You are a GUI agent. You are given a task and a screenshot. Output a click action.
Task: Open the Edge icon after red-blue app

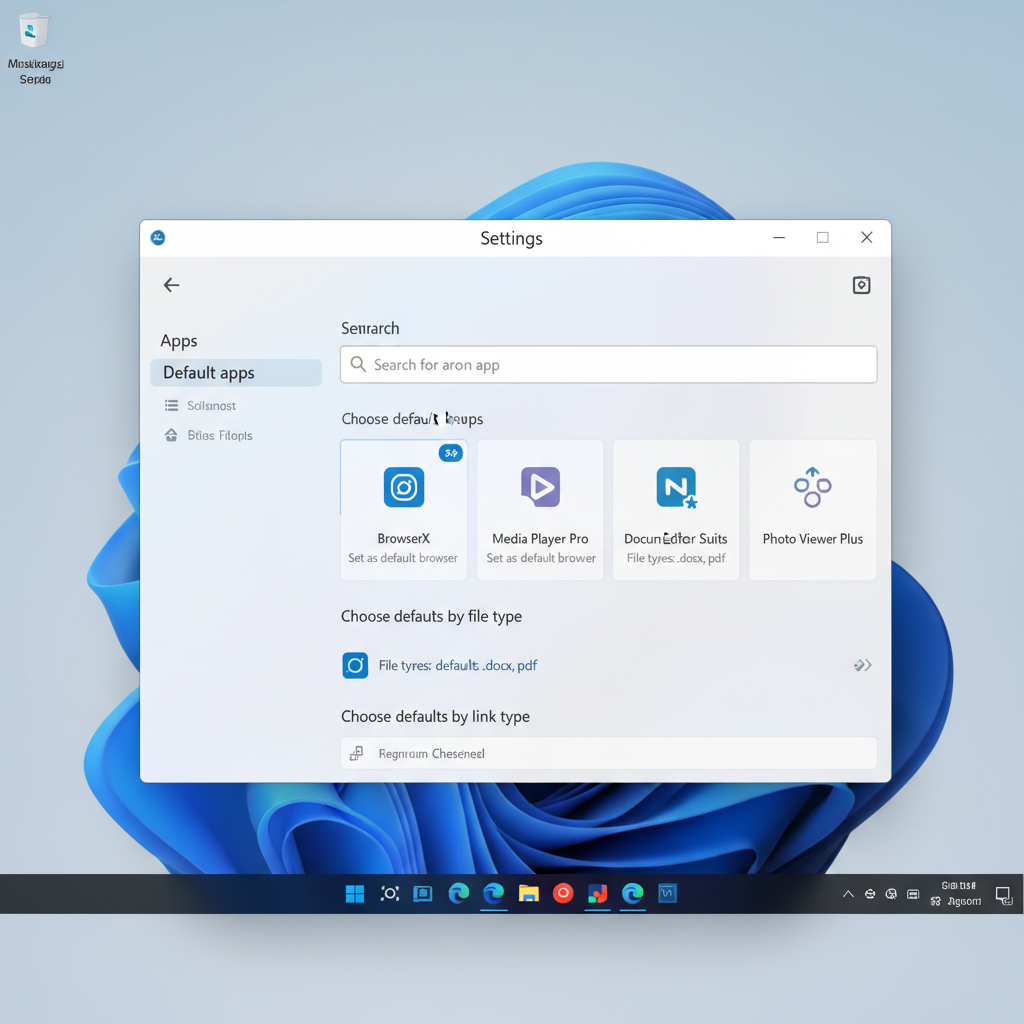point(632,893)
